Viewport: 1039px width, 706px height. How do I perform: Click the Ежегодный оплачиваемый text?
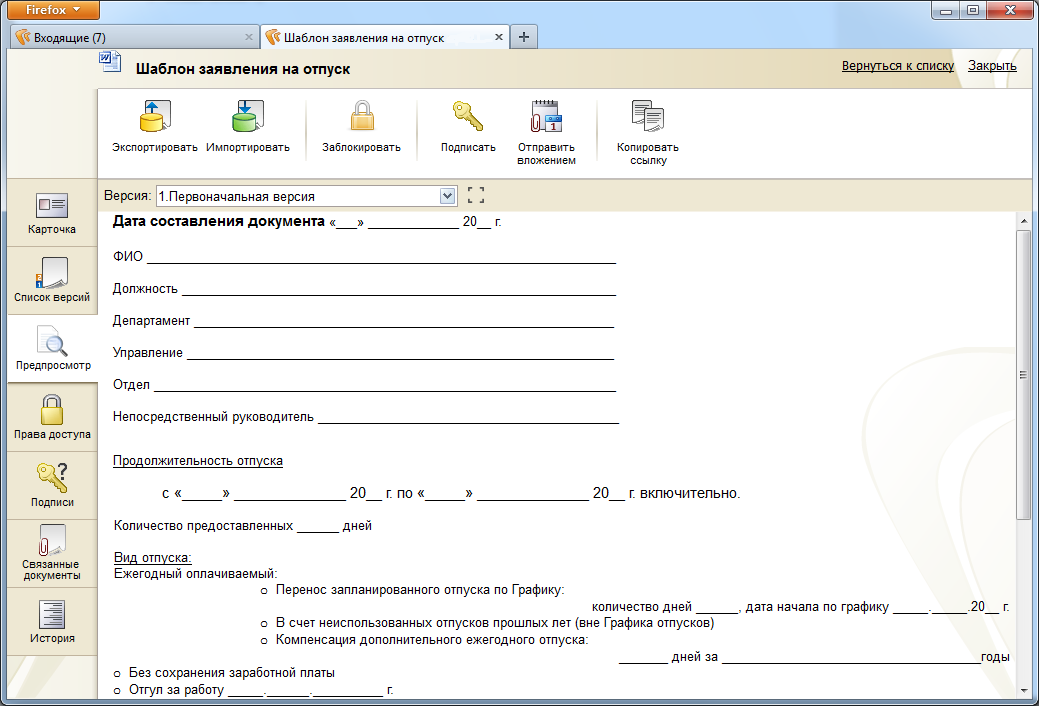[x=195, y=574]
